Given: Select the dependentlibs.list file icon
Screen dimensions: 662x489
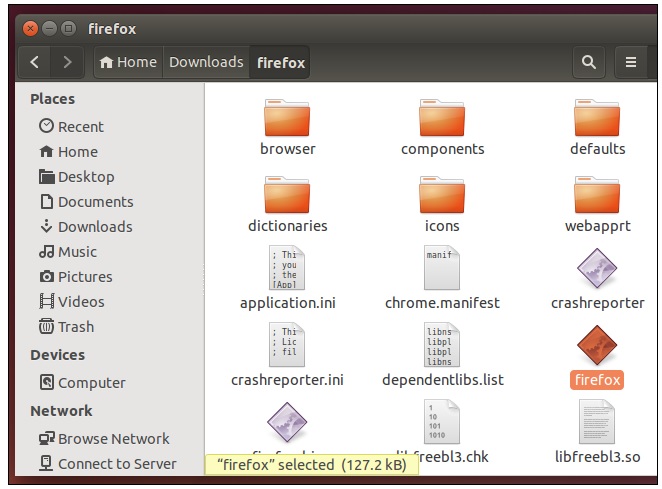Looking at the screenshot, I should 442,345.
